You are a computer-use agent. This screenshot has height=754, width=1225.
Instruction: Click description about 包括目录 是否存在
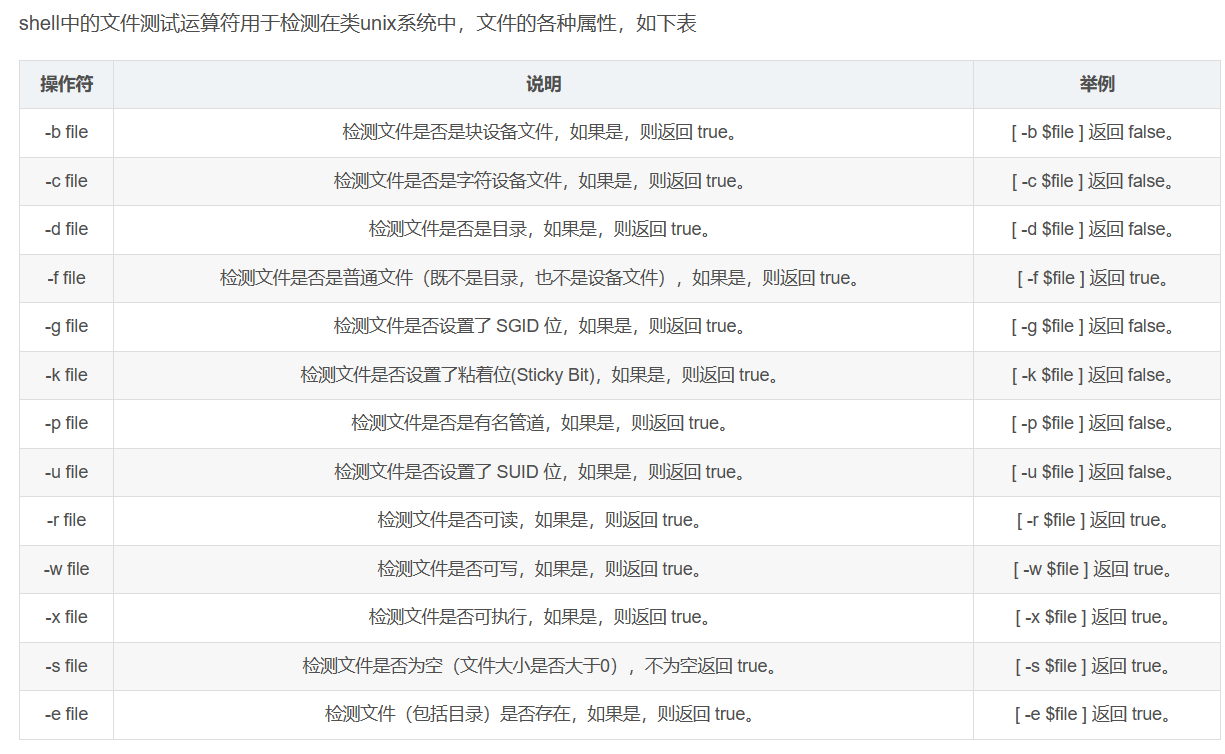tap(543, 714)
